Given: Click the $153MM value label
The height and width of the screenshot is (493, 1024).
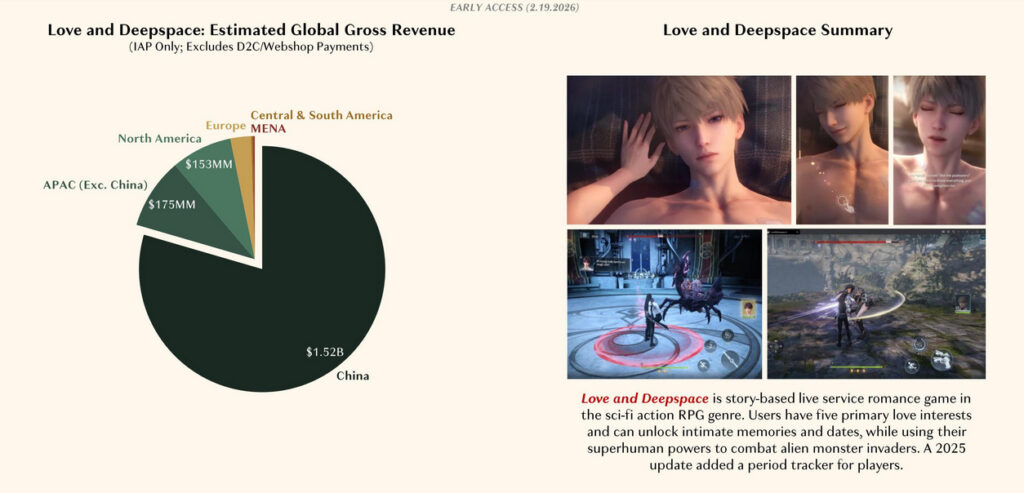Looking at the screenshot, I should point(209,165).
